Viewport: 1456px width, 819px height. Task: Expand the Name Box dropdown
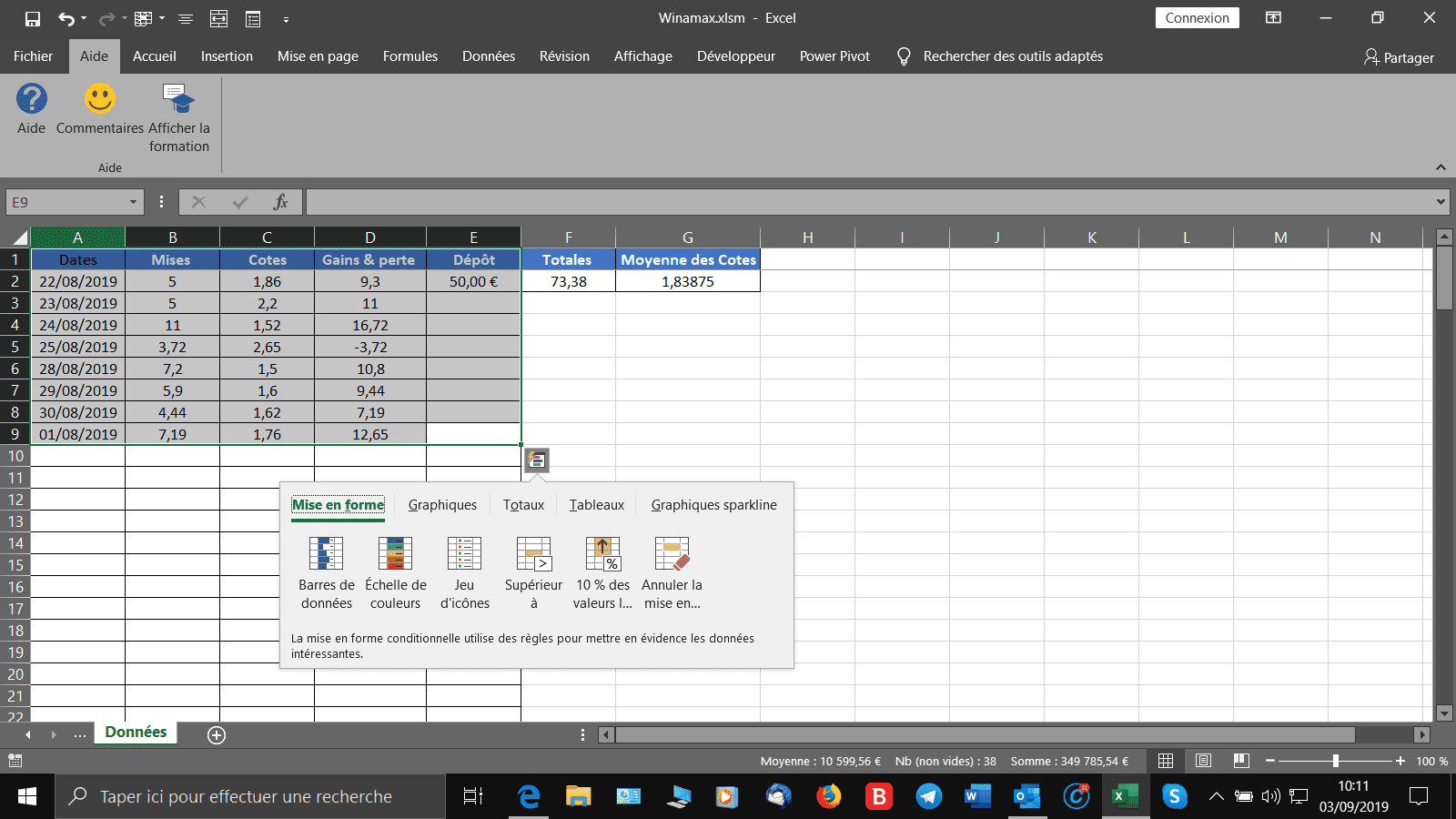pyautogui.click(x=133, y=202)
